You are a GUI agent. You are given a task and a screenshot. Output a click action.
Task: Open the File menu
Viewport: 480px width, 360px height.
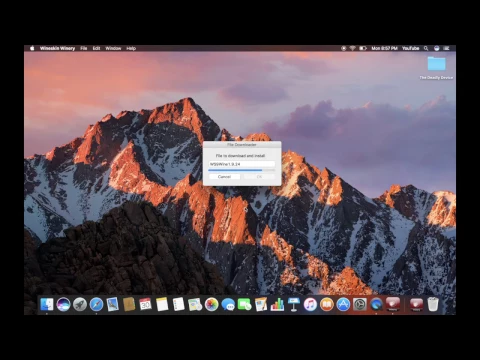(84, 48)
